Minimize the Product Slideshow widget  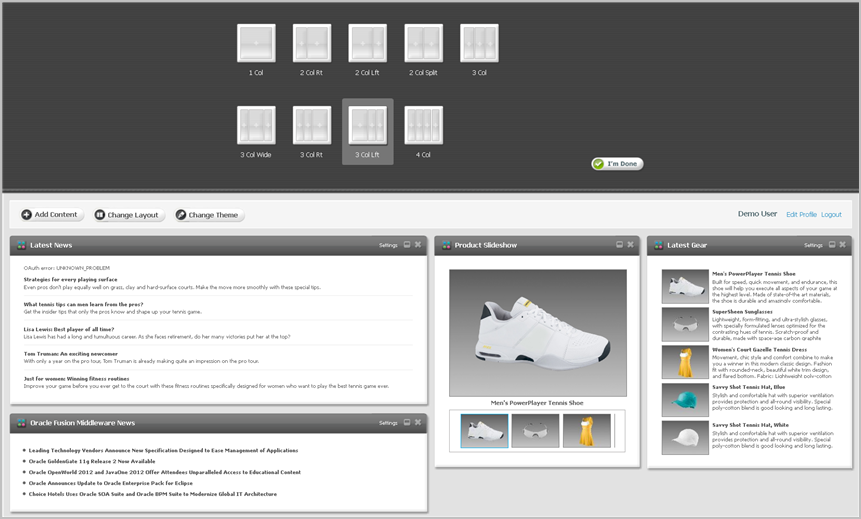click(x=619, y=245)
